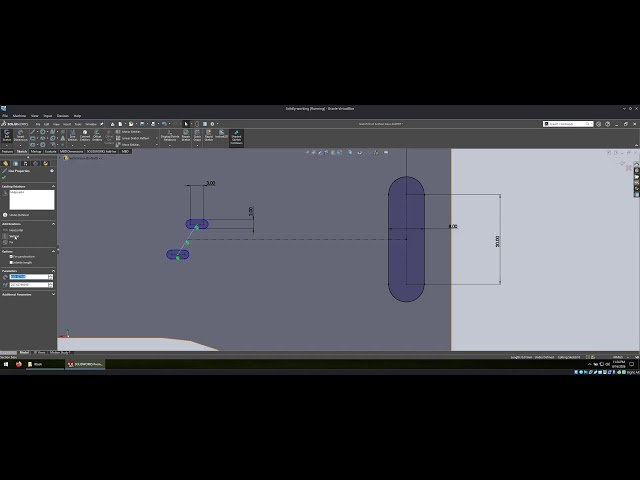Open VirtualBox Devices menu
The width and height of the screenshot is (640, 480).
pos(63,116)
